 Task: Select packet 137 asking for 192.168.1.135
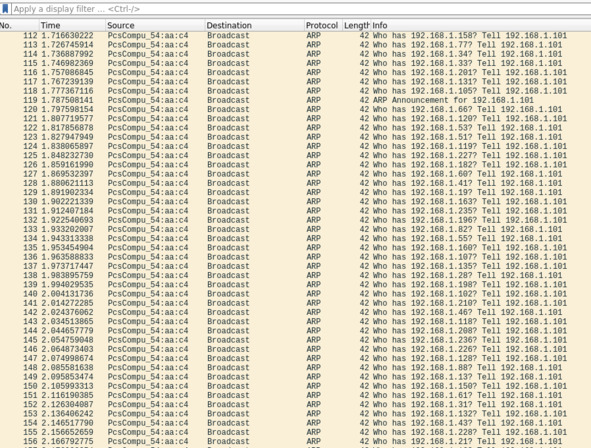coord(296,266)
